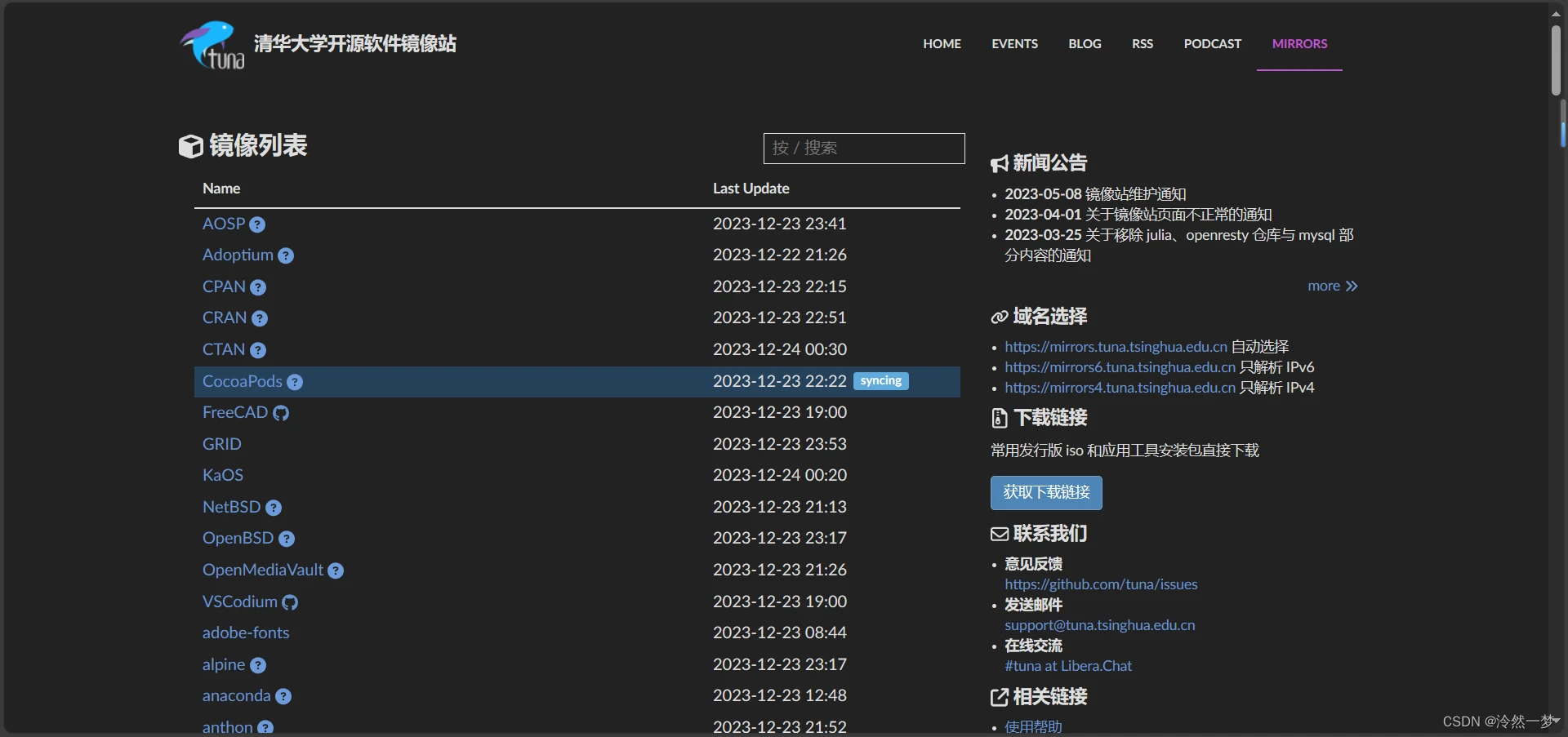Open the PODCAST navigation item
Viewport: 1568px width, 737px height.
(1213, 44)
